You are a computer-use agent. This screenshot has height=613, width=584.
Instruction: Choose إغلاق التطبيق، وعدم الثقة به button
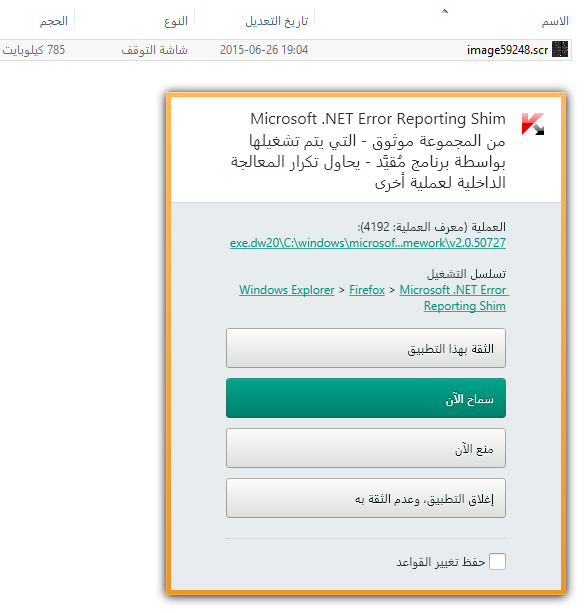pos(366,498)
